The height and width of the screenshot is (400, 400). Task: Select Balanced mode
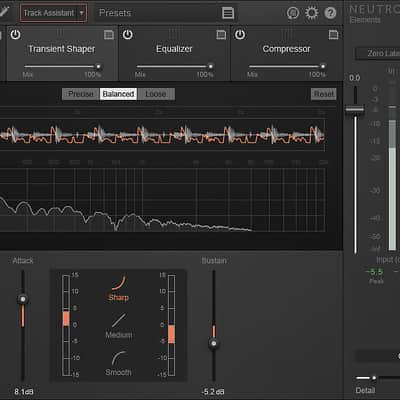point(118,94)
